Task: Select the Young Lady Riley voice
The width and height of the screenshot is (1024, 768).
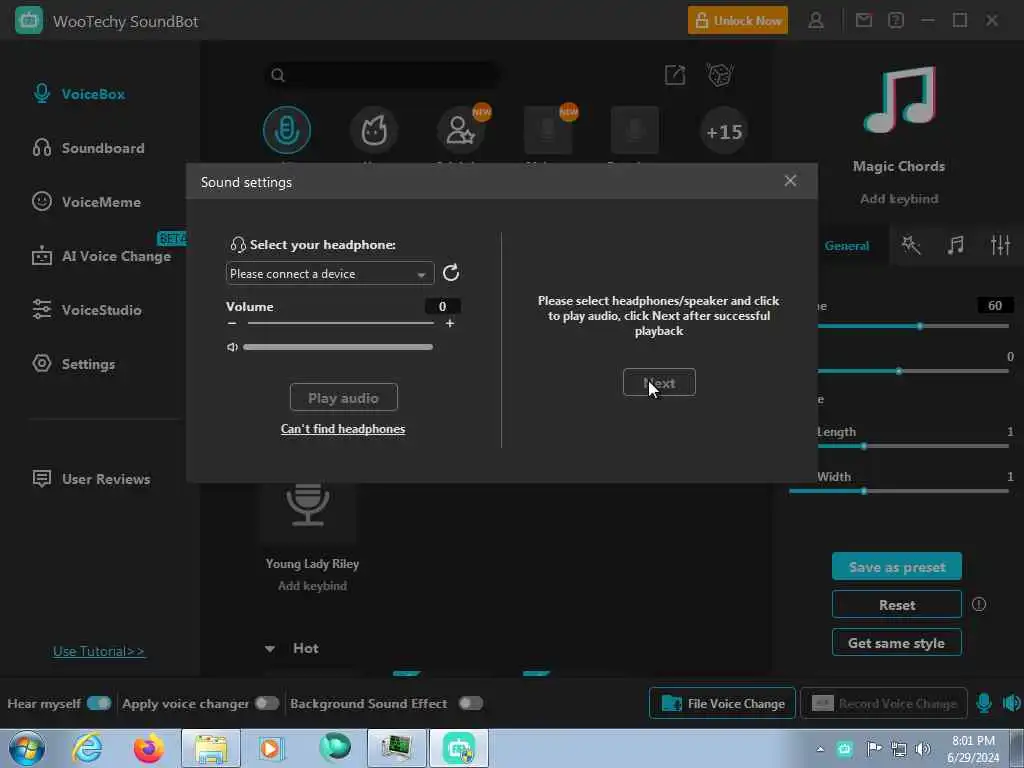Action: click(x=308, y=512)
